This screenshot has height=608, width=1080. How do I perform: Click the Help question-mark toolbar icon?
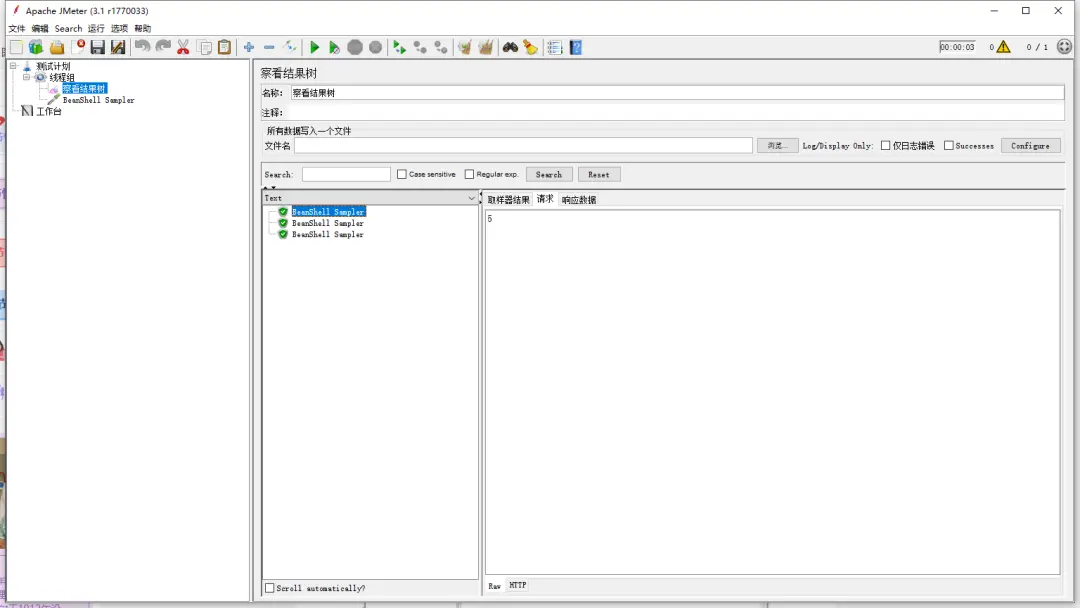(576, 47)
